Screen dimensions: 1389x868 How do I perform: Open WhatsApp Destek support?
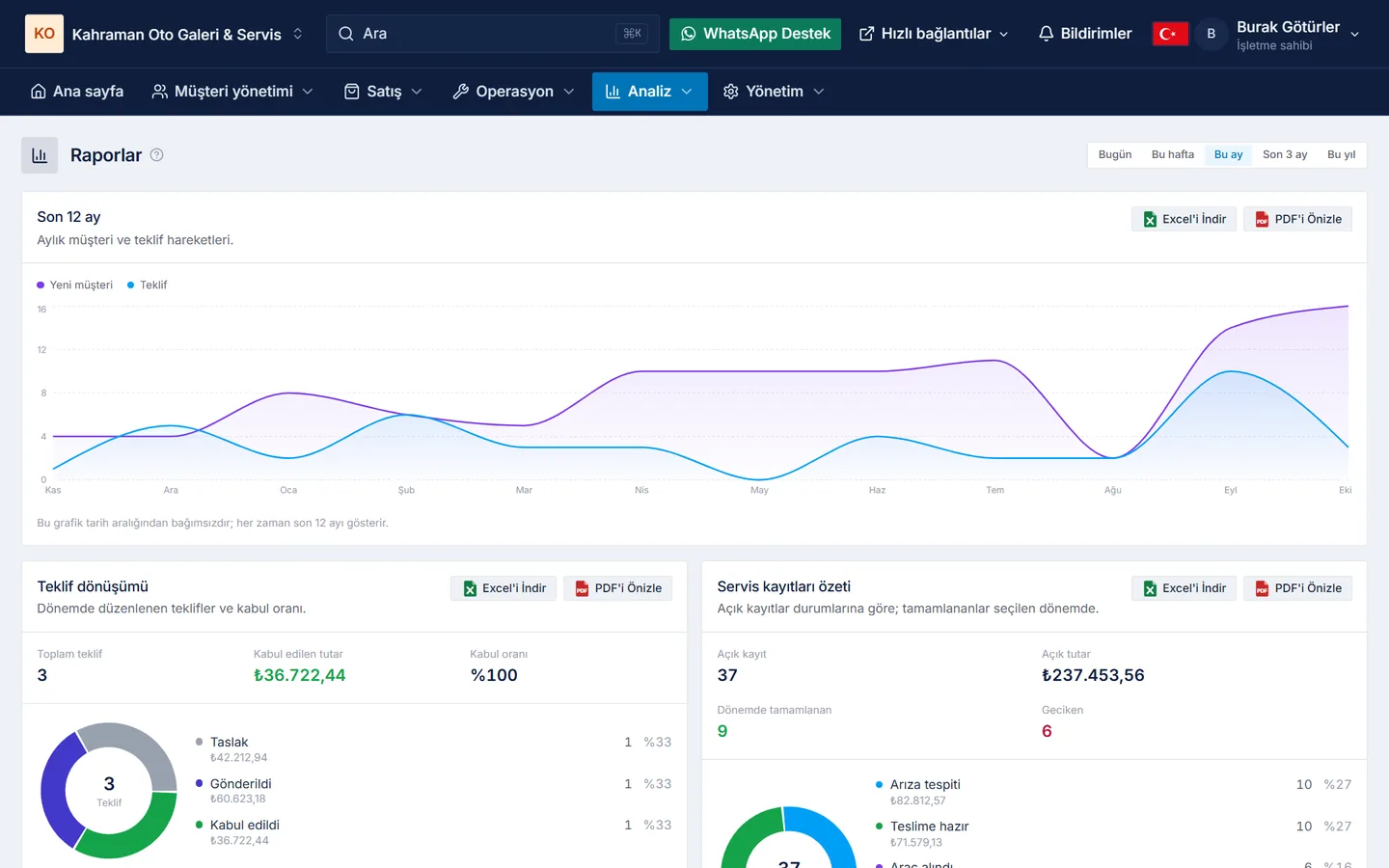(755, 34)
